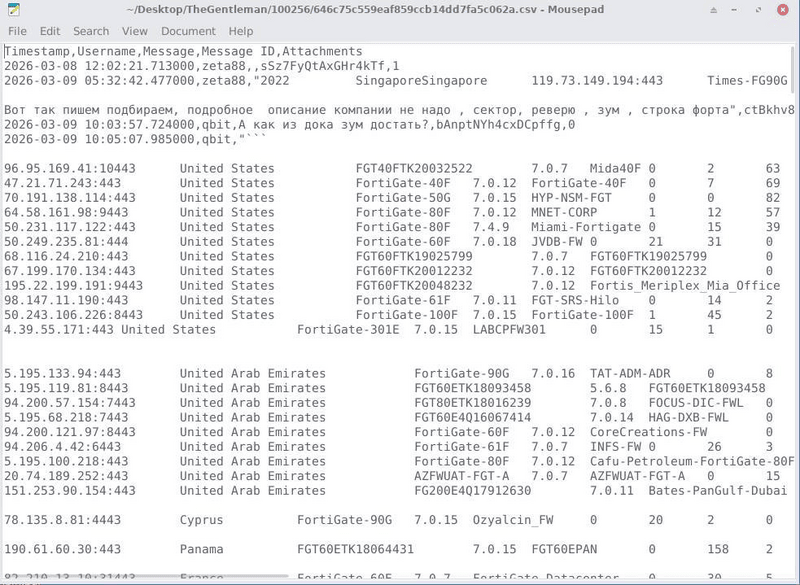800x585 pixels.
Task: Click hostname 'JVDB-FW'
Action: [x=557, y=242]
